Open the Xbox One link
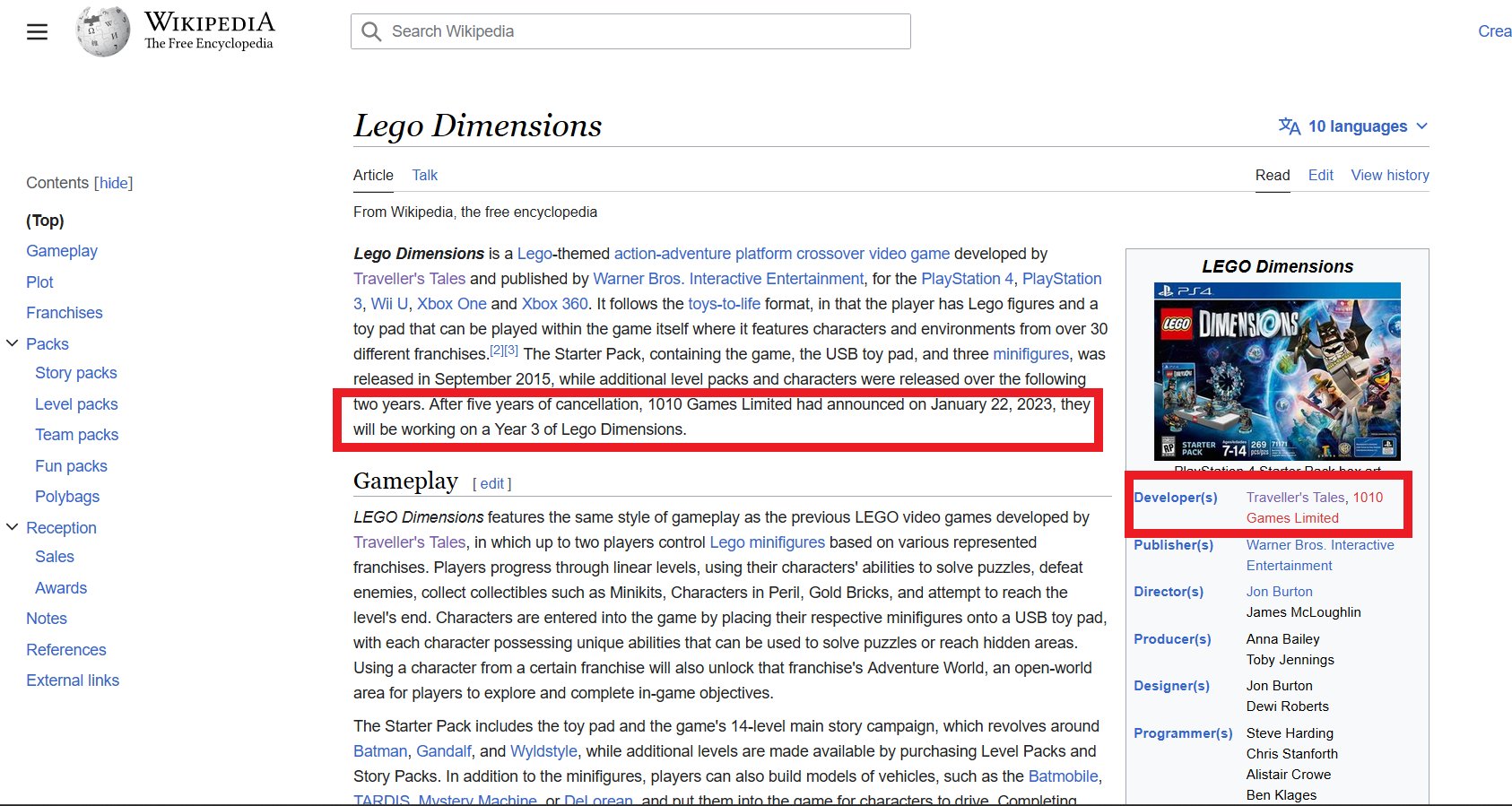The image size is (1512, 806). click(452, 304)
